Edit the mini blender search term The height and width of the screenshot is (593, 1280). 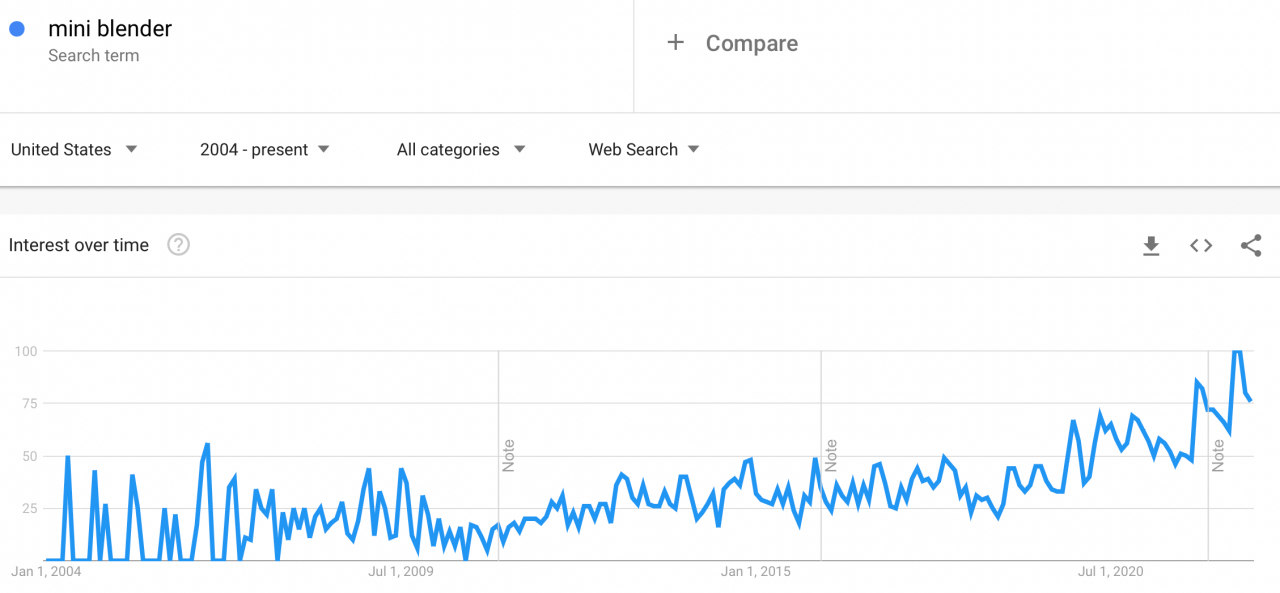tap(110, 29)
